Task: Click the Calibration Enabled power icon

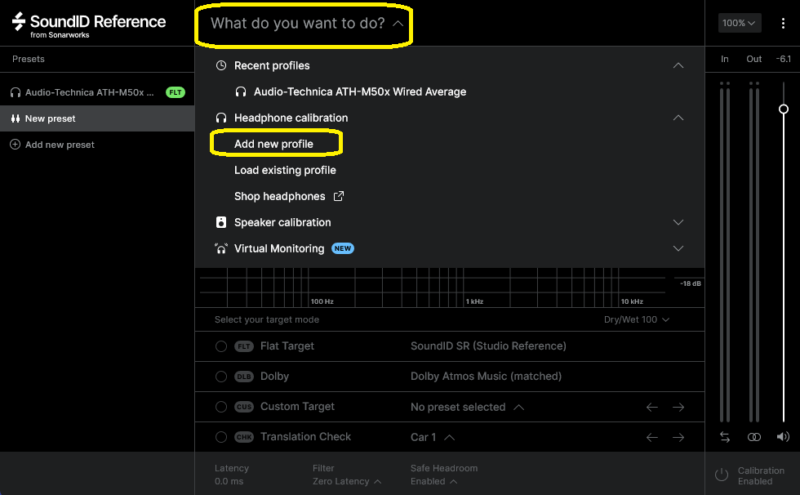Action: [x=721, y=475]
